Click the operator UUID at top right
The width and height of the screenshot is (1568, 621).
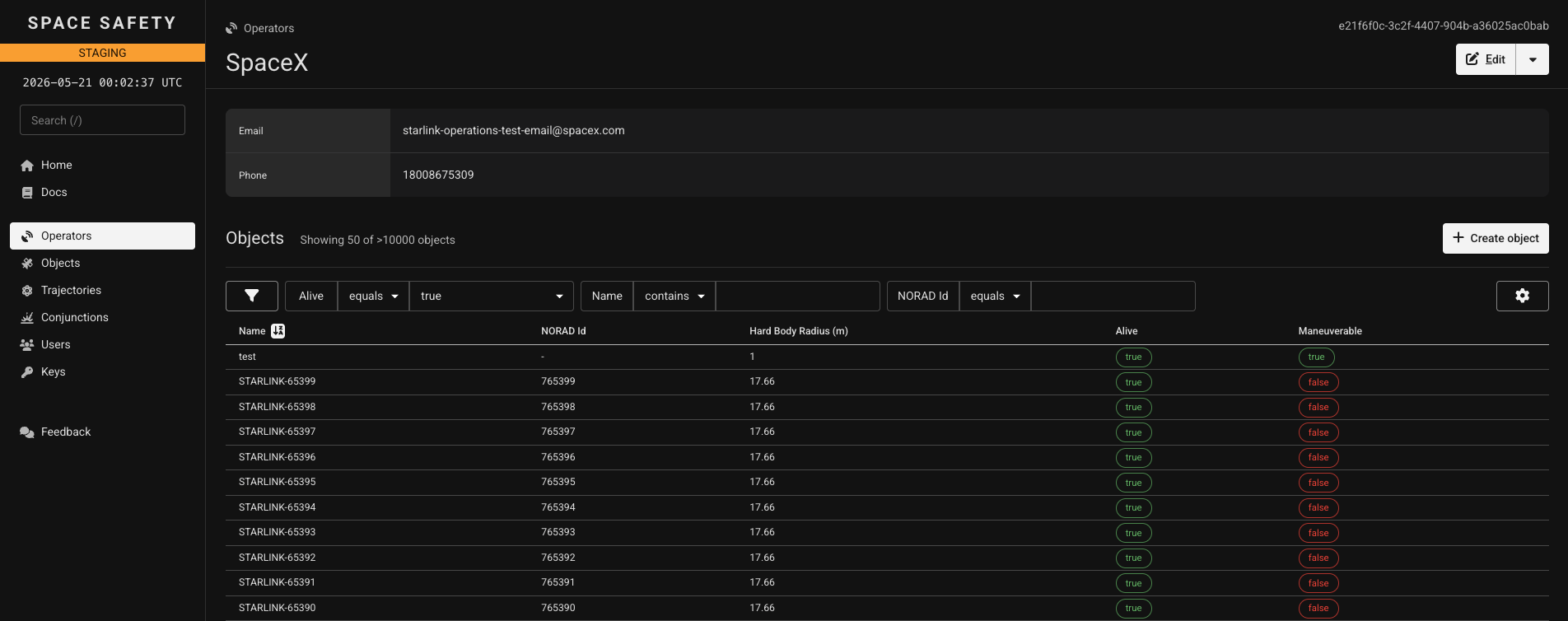coord(1444,26)
